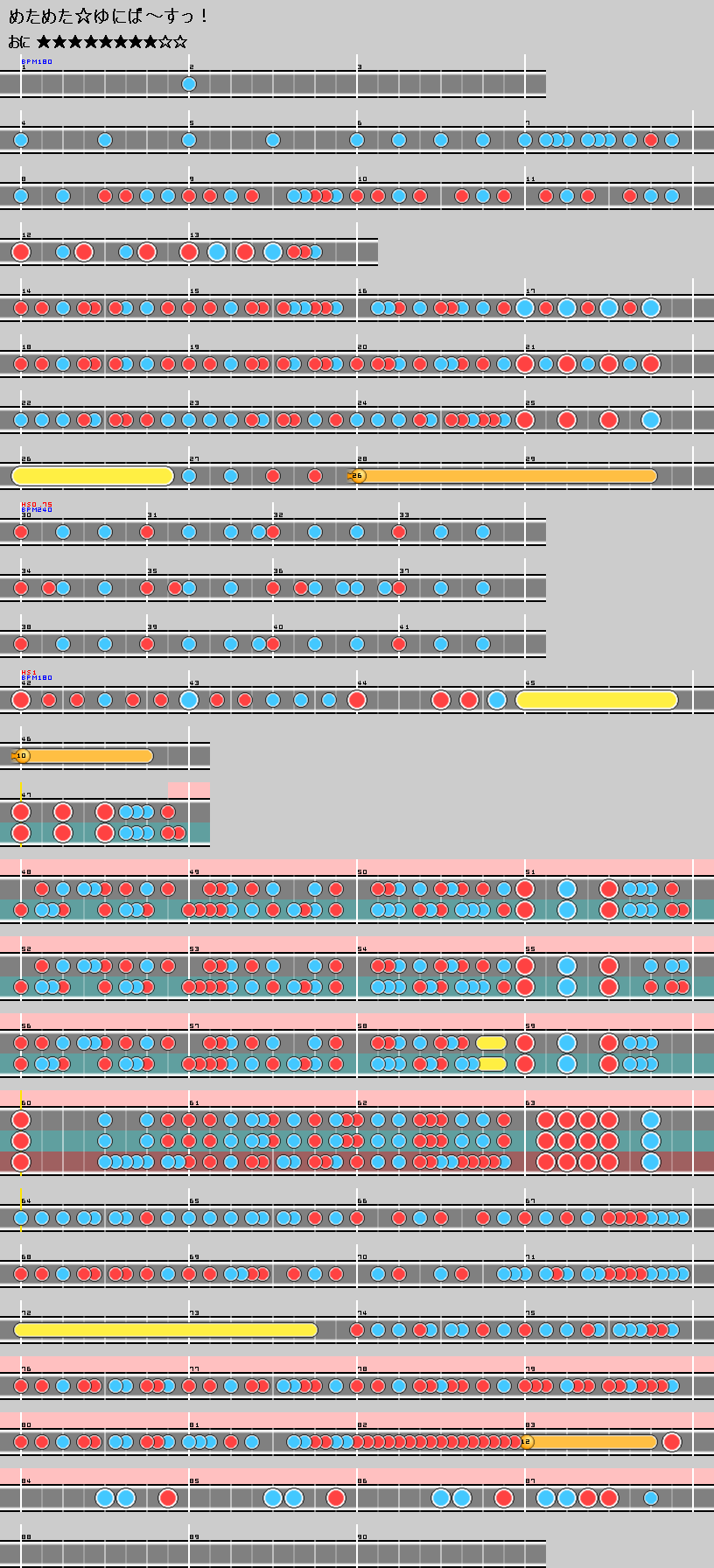Click the measure 90 number label

click(x=361, y=1537)
